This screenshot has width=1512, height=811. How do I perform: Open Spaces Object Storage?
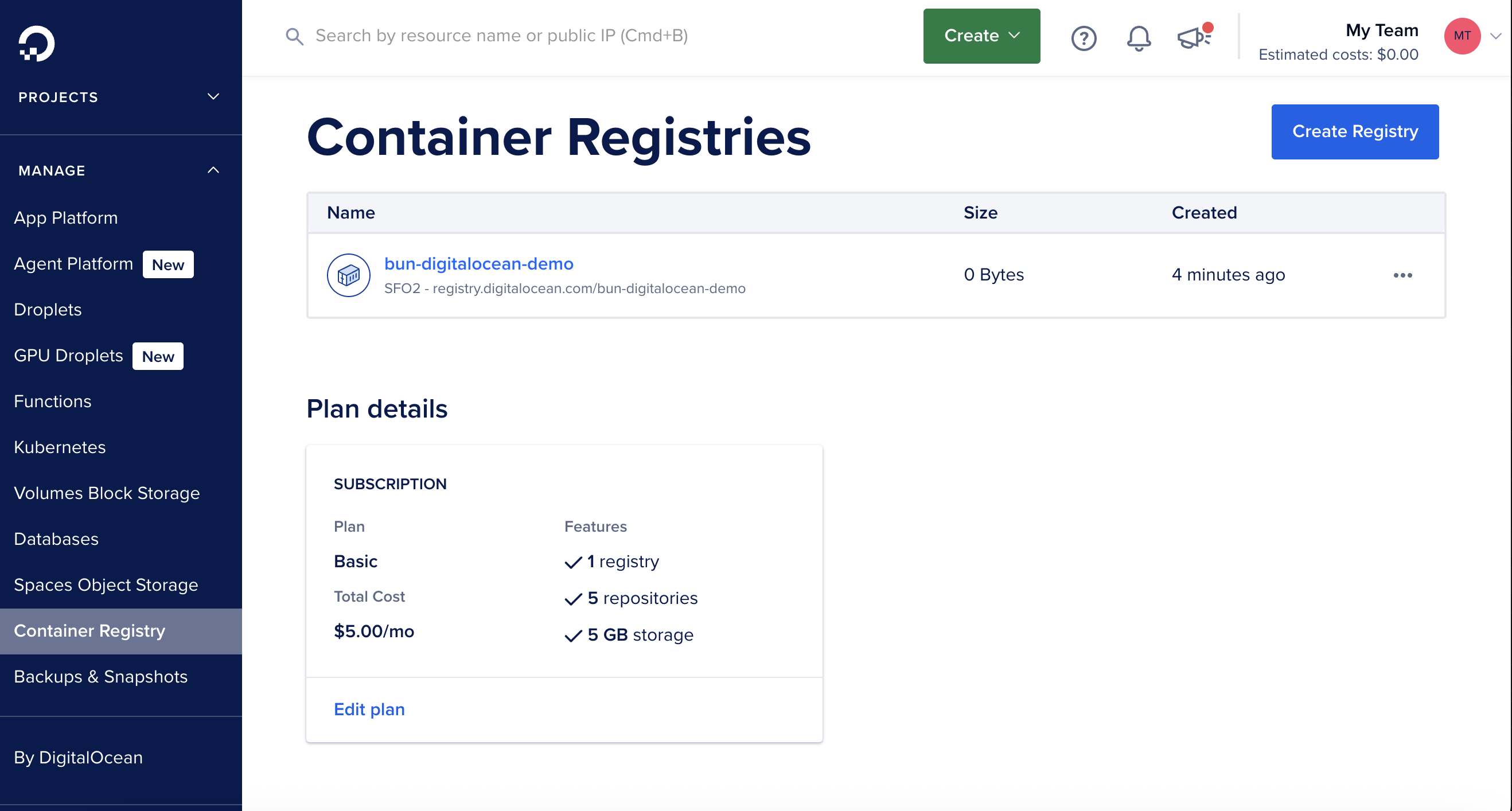click(106, 584)
